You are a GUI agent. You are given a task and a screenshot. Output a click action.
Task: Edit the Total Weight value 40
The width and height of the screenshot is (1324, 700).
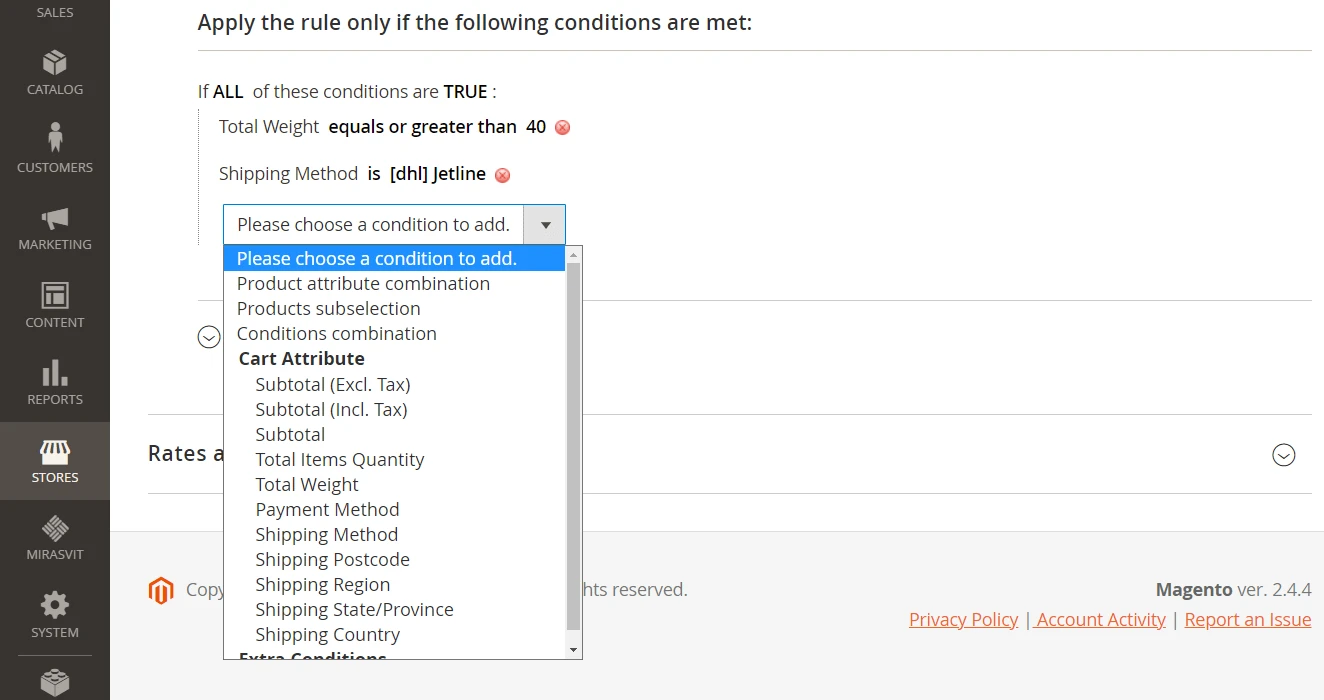(x=536, y=127)
